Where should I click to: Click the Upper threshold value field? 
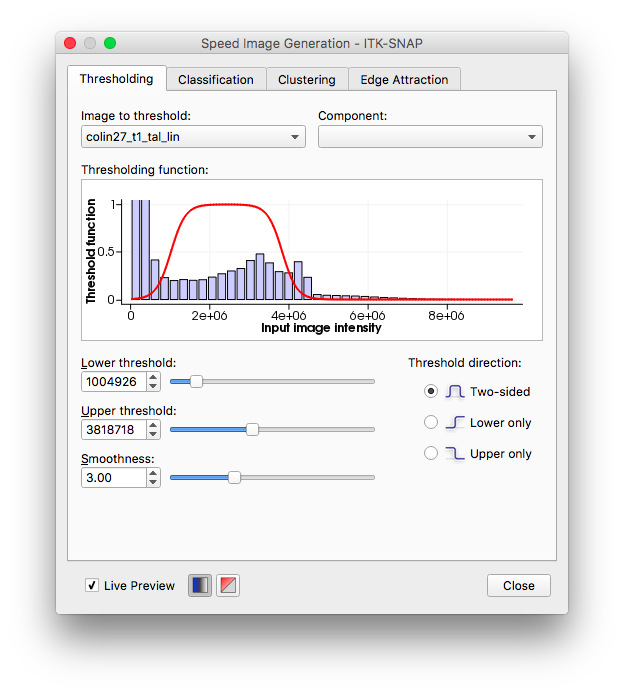coord(114,430)
